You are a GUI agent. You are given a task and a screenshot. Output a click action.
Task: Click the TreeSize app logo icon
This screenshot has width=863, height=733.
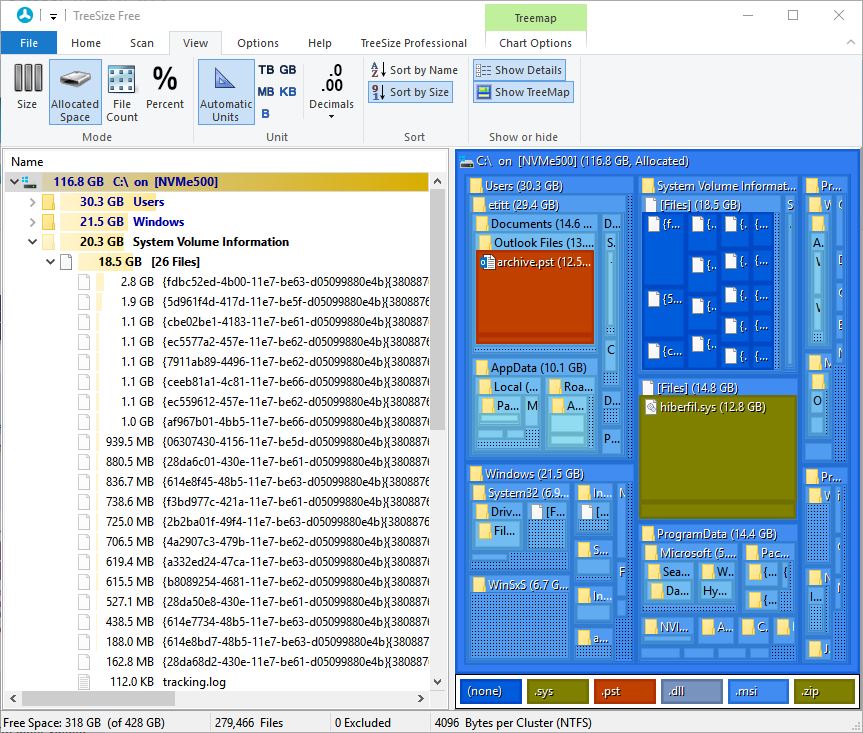point(25,15)
